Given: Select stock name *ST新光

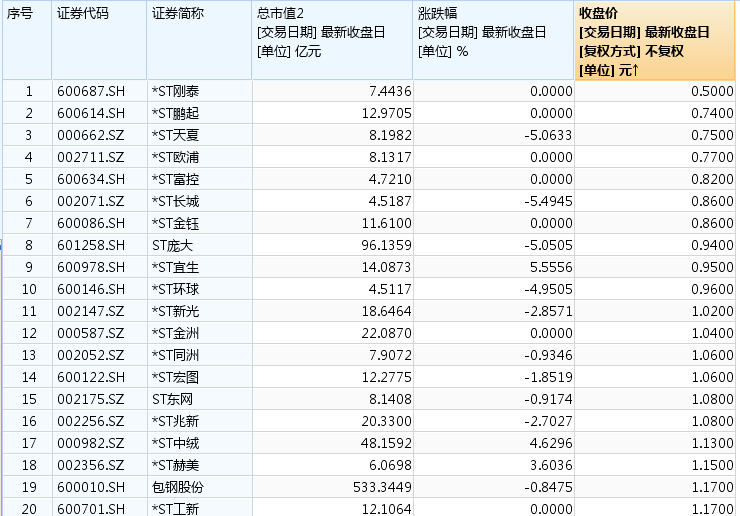Looking at the screenshot, I should [x=176, y=311].
